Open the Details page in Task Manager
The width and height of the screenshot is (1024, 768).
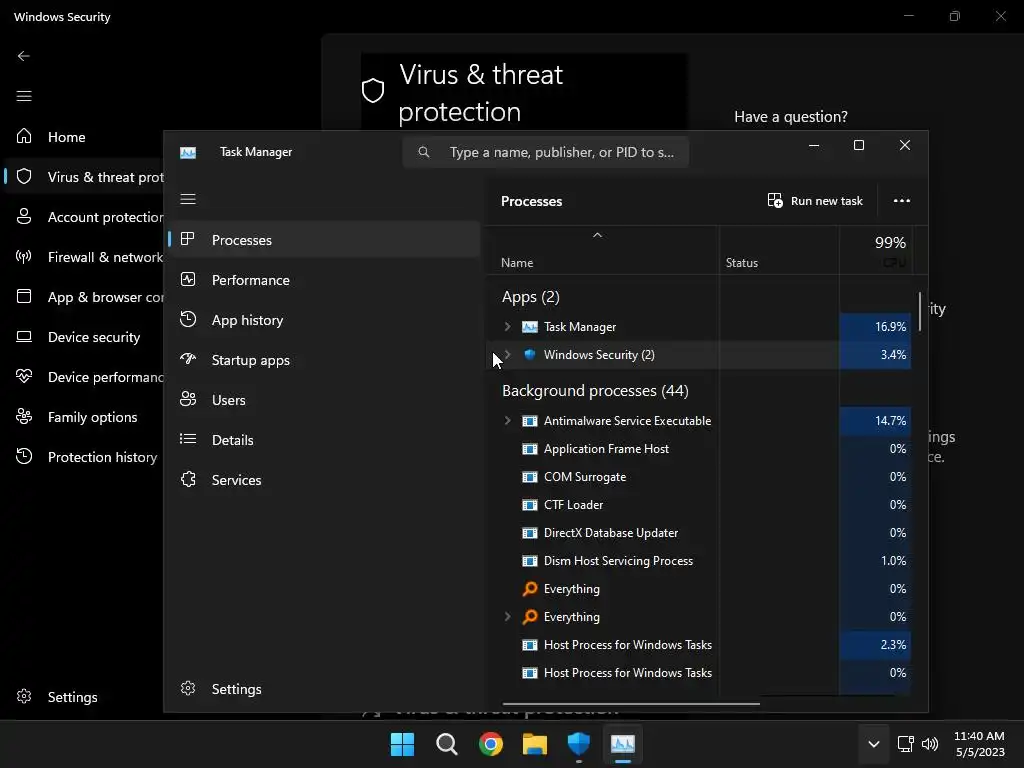click(x=324, y=440)
